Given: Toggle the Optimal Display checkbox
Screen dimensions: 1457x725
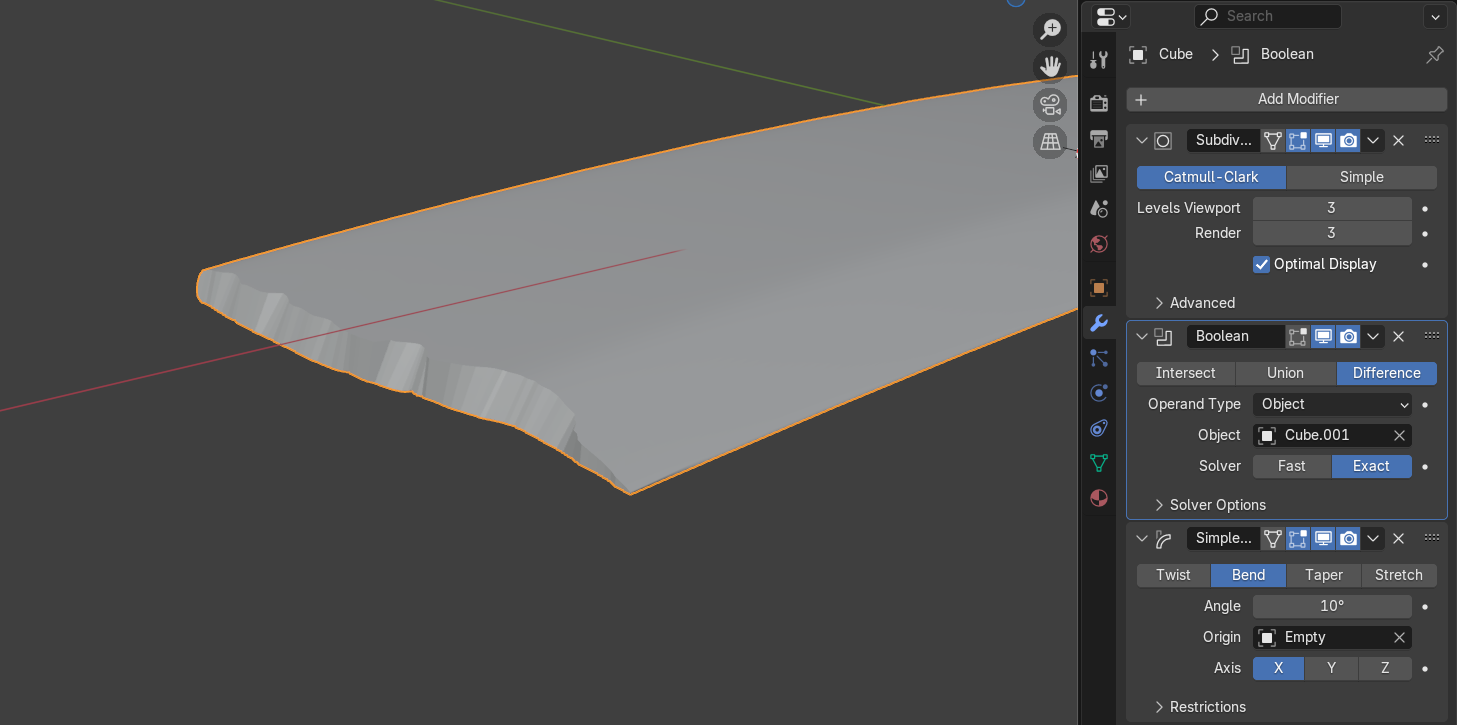Looking at the screenshot, I should click(1261, 264).
